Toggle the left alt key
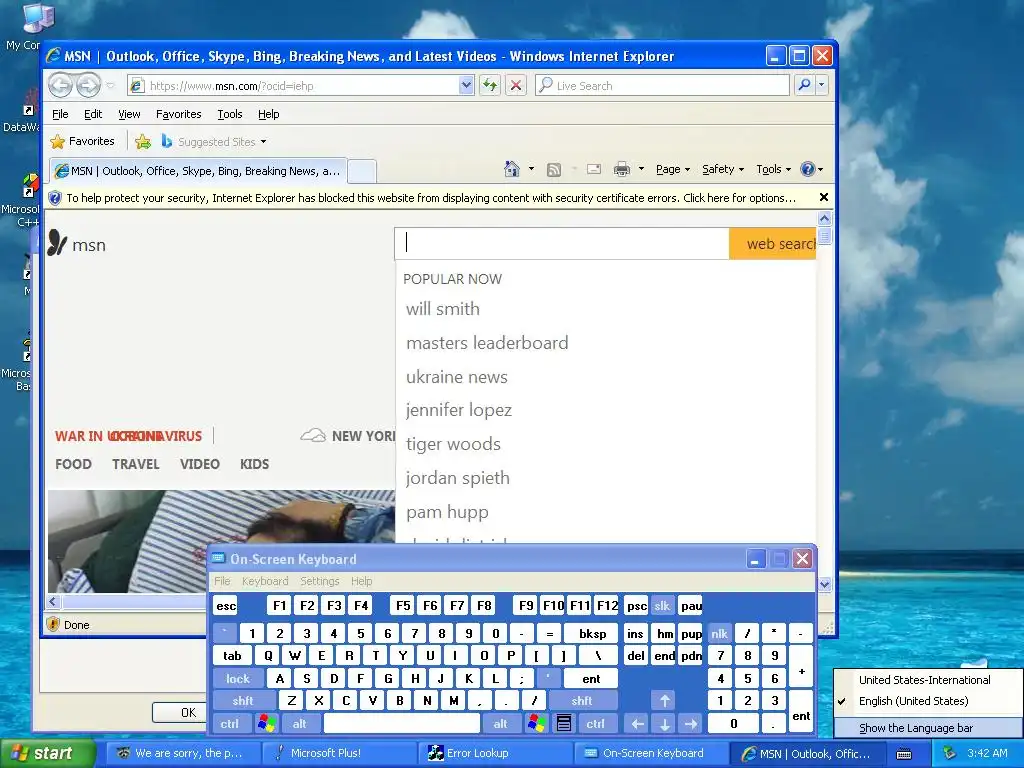This screenshot has width=1024, height=768. tap(300, 723)
